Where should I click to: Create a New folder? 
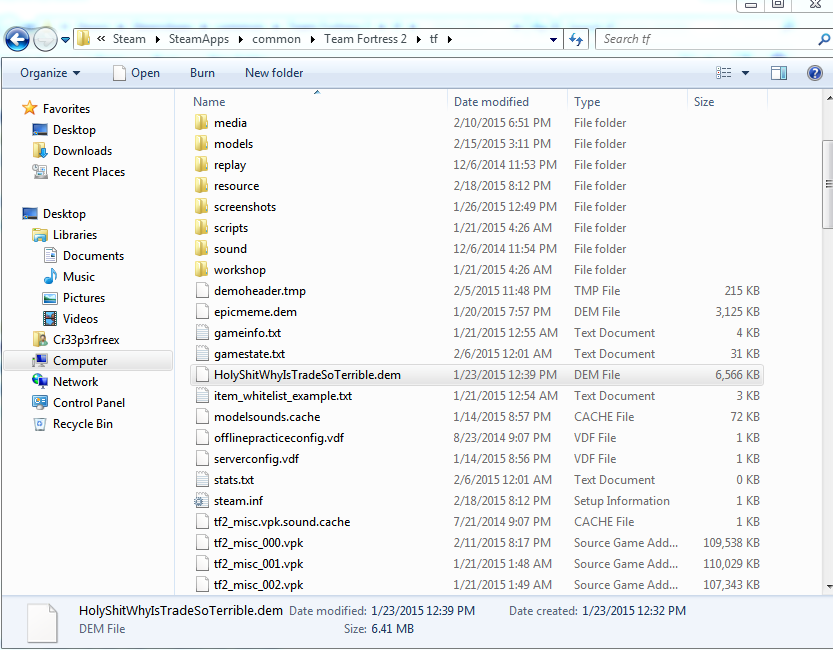click(274, 73)
